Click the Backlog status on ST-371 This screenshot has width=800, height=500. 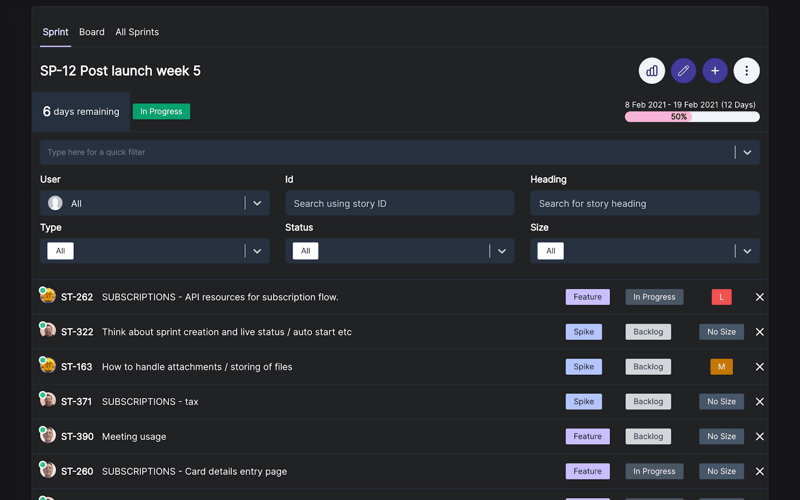tap(648, 402)
